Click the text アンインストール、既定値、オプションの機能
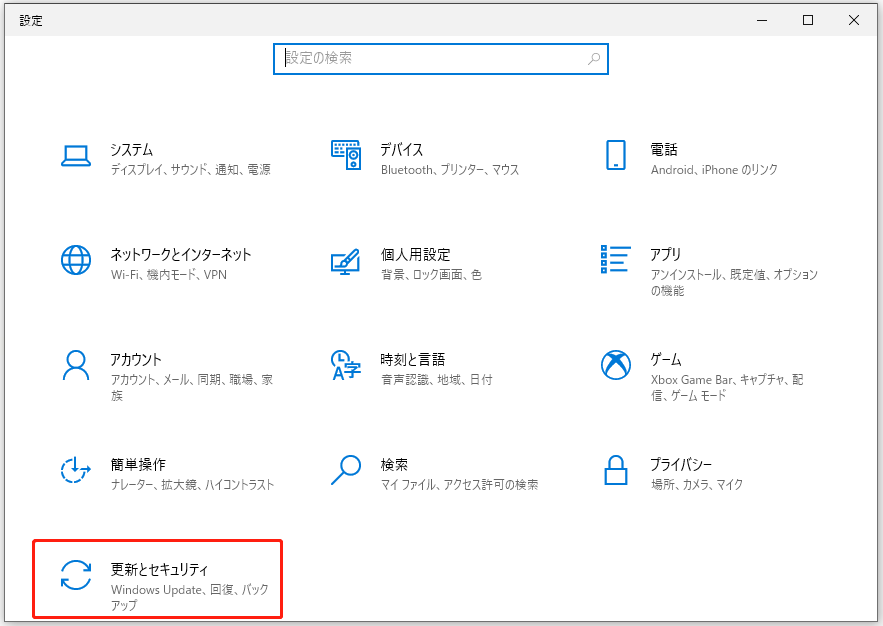The height and width of the screenshot is (626, 883). click(734, 283)
